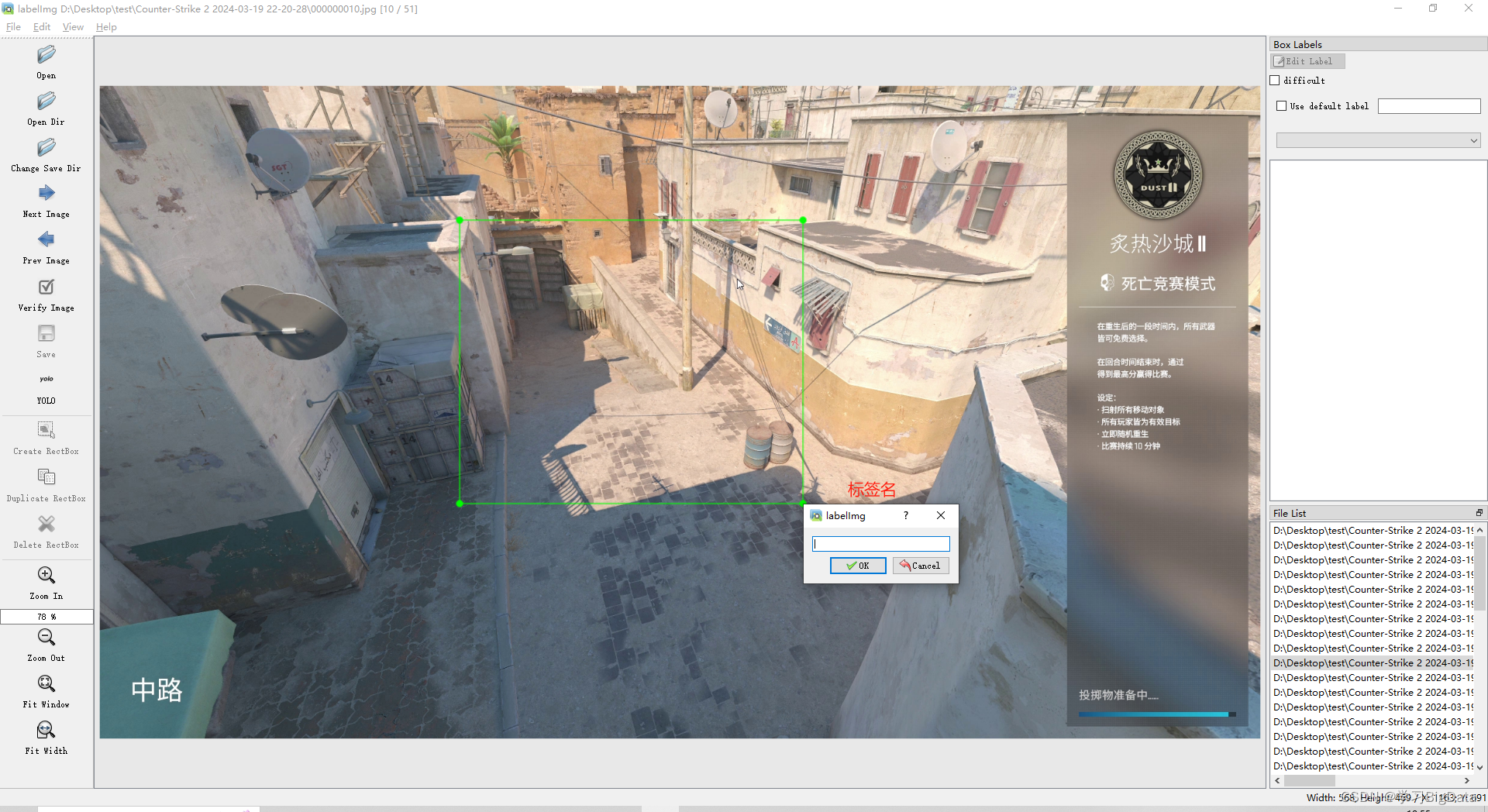Click the labelImg dialog help question mark
The height and width of the screenshot is (812, 1488).
tap(905, 515)
